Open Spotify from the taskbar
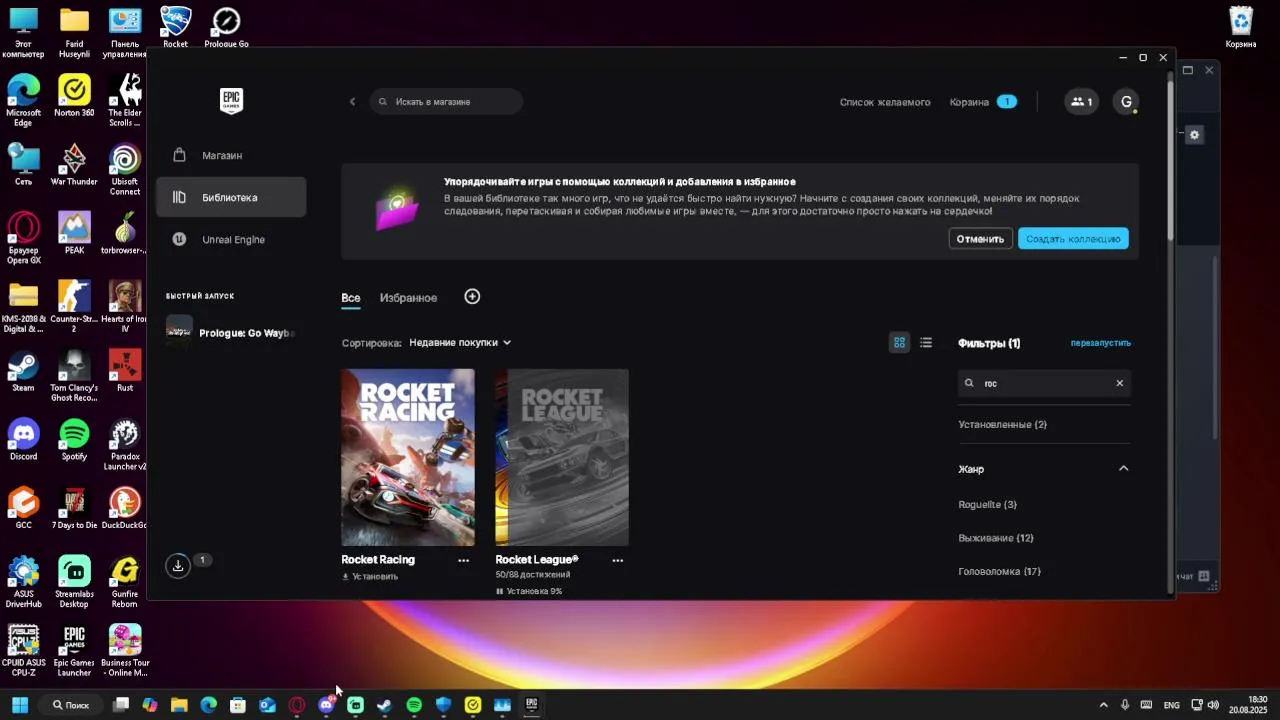The image size is (1280, 720). pos(414,705)
